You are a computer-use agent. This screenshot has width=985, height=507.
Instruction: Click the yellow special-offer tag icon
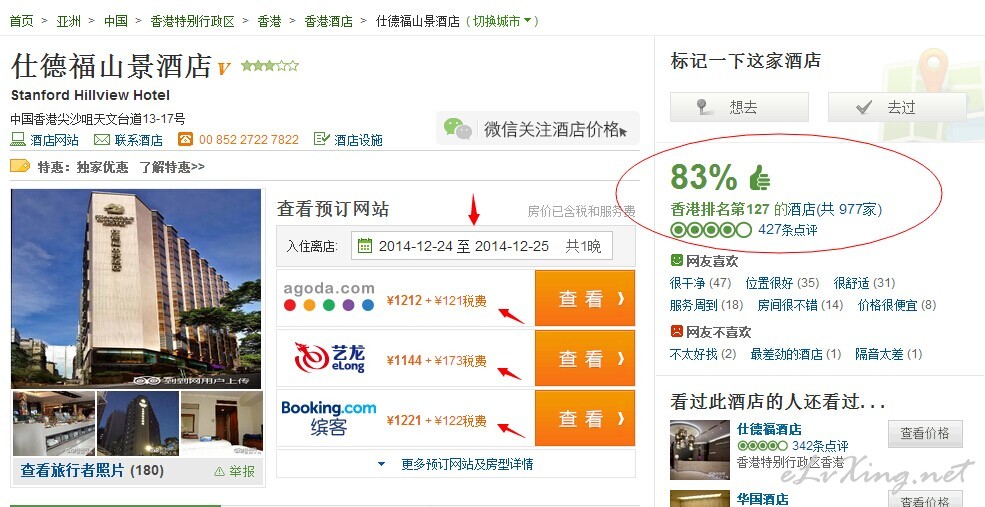[20, 166]
